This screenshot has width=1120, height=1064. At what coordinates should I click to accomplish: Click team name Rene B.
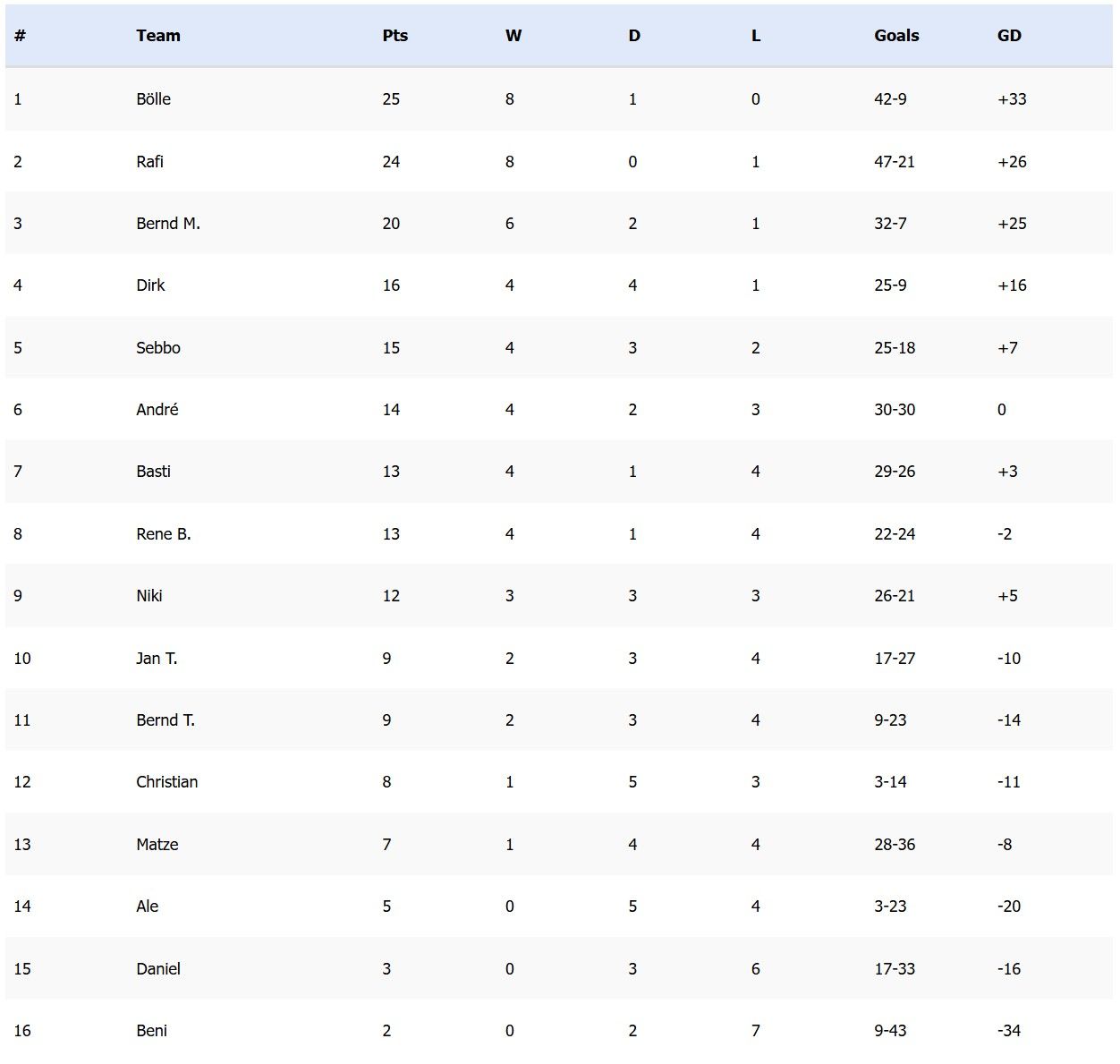pyautogui.click(x=164, y=534)
